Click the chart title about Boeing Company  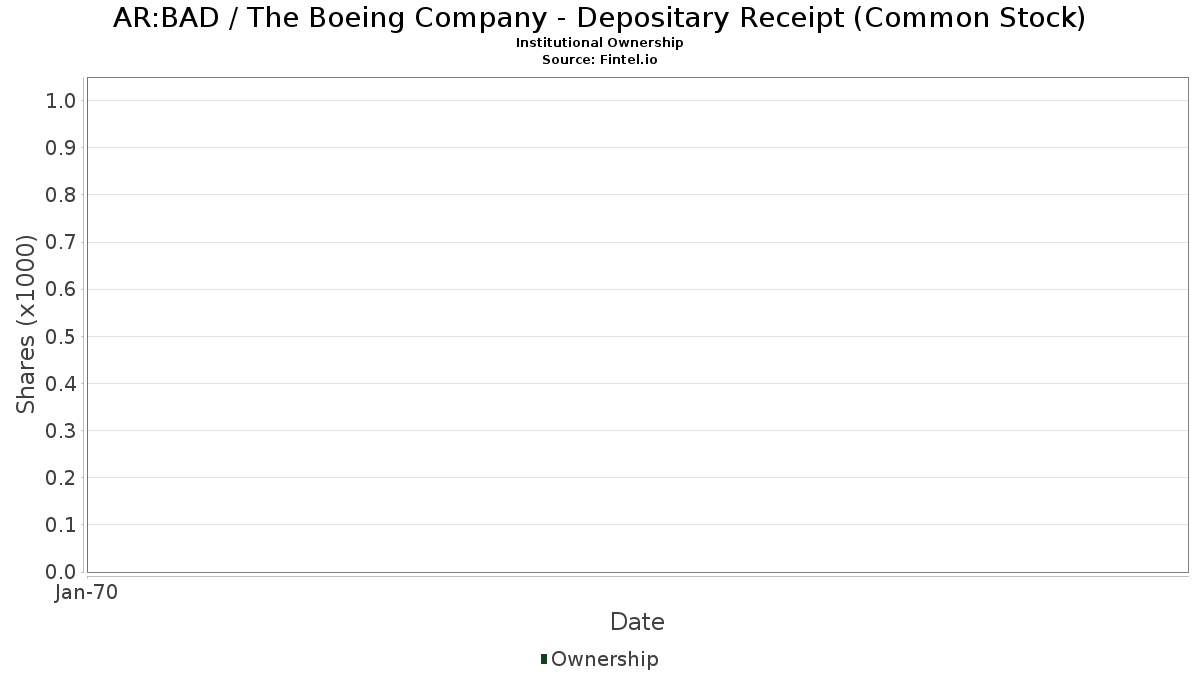click(x=599, y=18)
